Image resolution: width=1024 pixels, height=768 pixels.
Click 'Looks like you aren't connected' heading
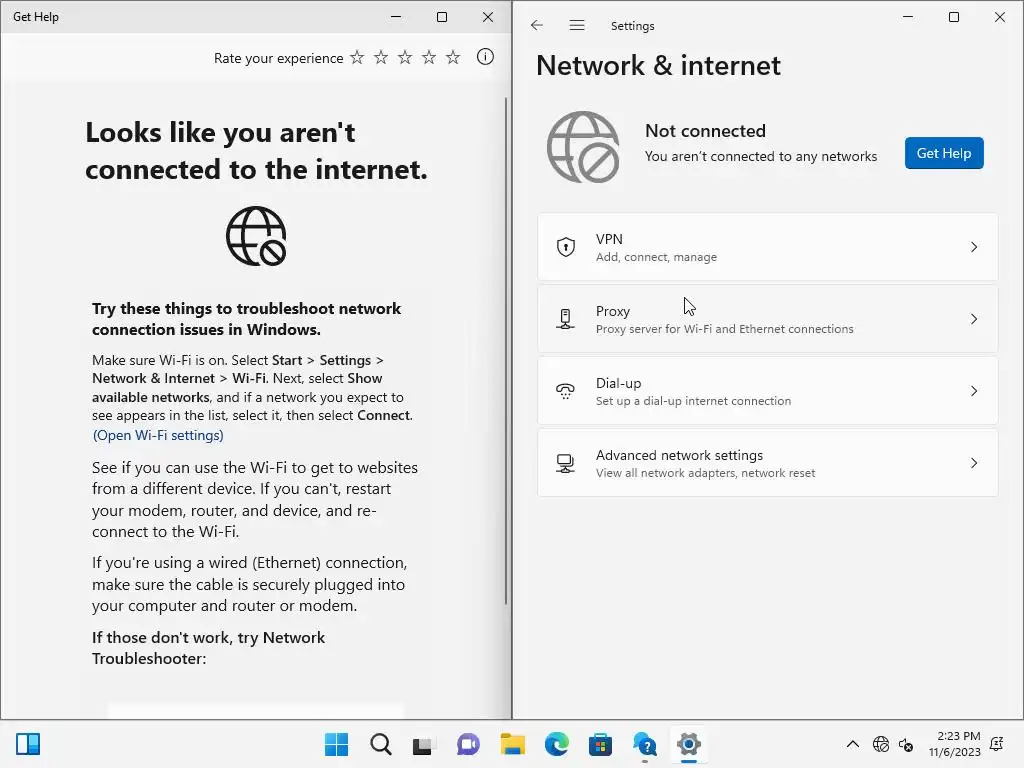tap(256, 151)
